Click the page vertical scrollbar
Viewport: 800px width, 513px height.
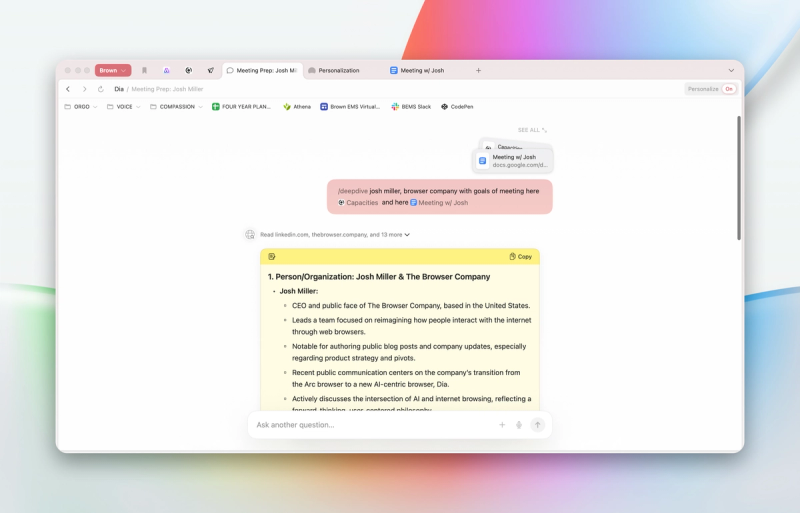pos(739,178)
